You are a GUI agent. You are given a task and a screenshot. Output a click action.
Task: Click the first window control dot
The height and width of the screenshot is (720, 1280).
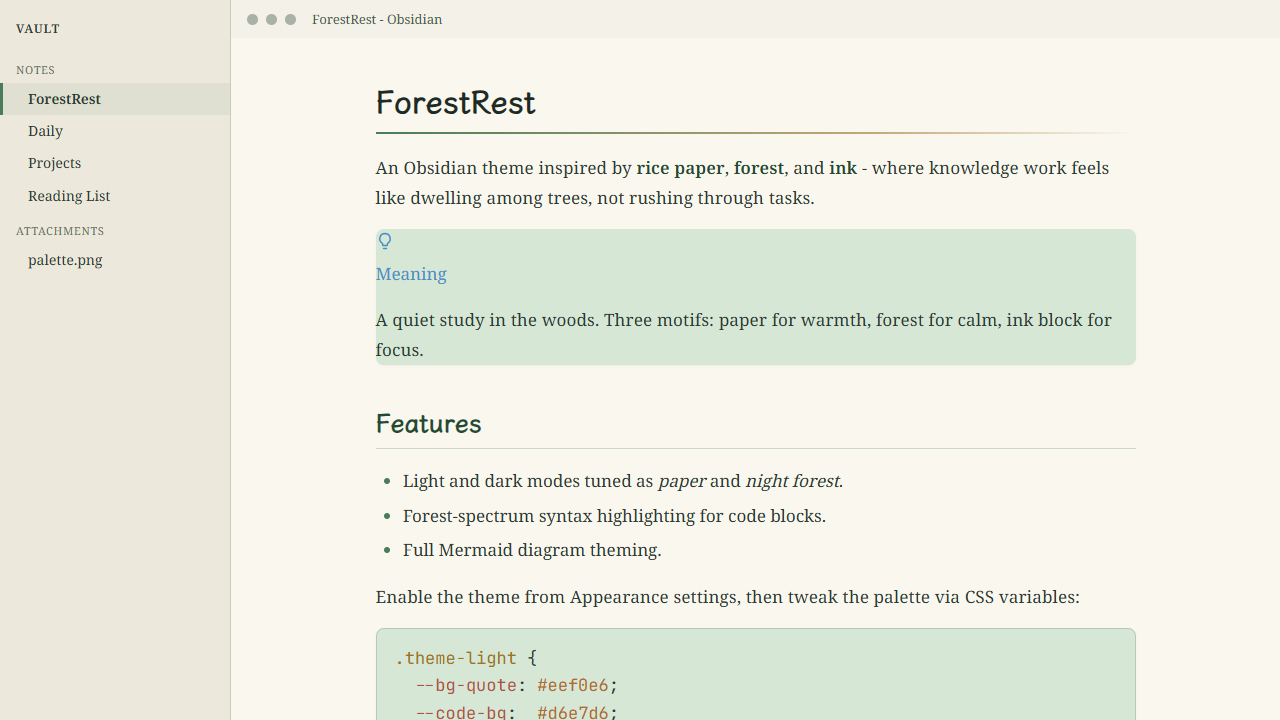point(252,19)
